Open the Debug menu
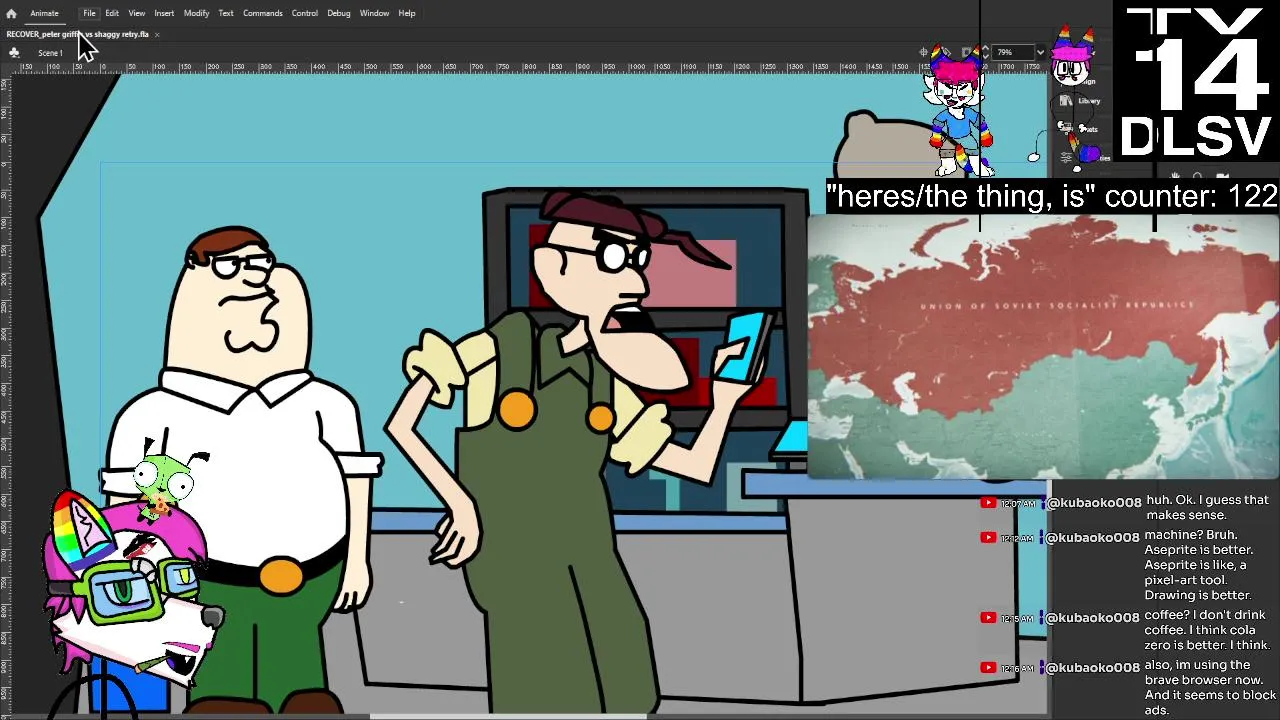 click(339, 13)
